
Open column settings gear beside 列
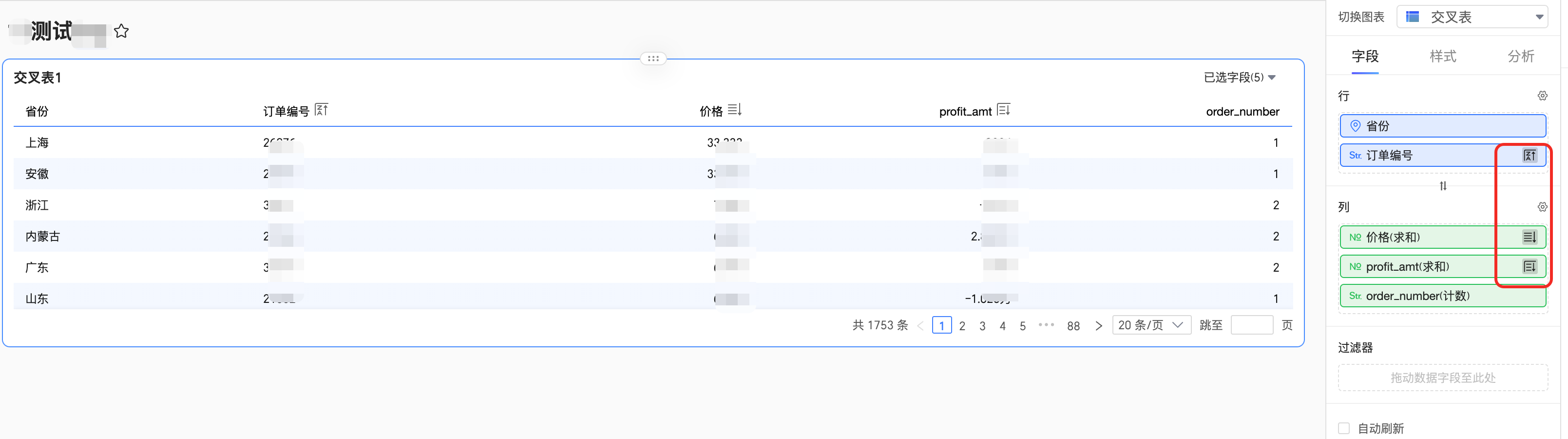(1542, 207)
